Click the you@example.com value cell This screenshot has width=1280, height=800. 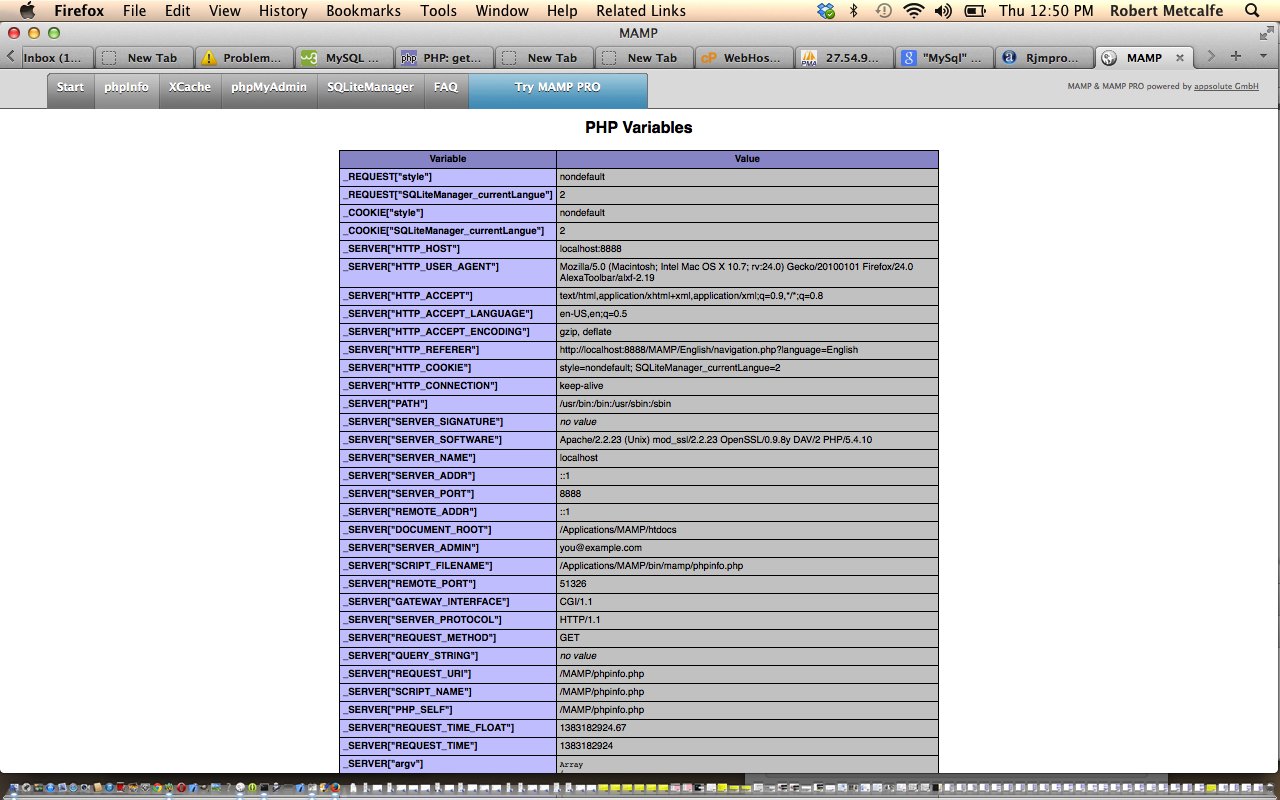[747, 548]
